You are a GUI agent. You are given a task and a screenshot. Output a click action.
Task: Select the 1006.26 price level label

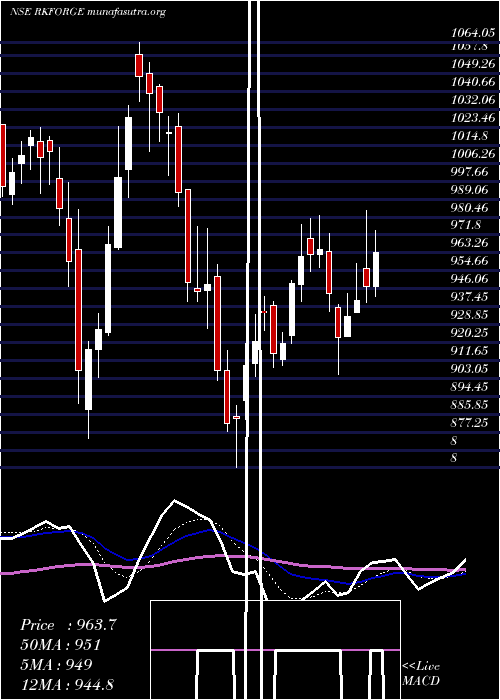(473, 154)
